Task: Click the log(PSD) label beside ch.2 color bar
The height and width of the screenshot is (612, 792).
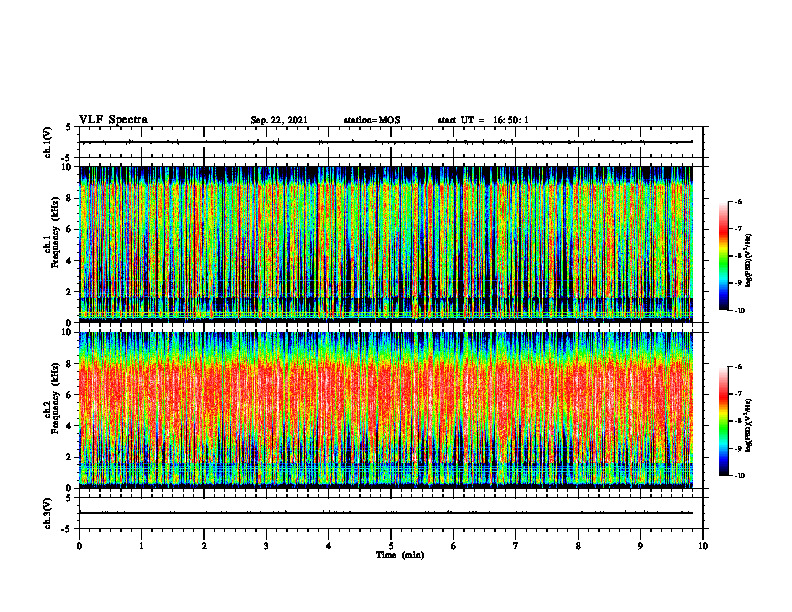Action: point(748,425)
